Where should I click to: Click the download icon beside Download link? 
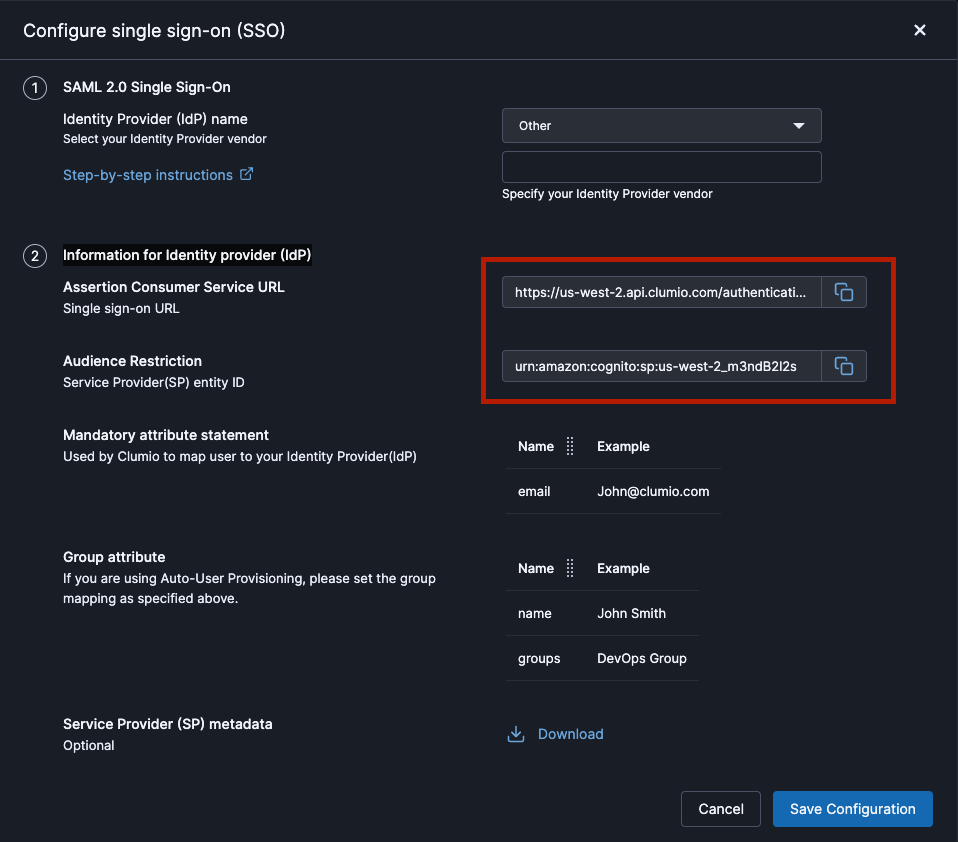pos(516,733)
